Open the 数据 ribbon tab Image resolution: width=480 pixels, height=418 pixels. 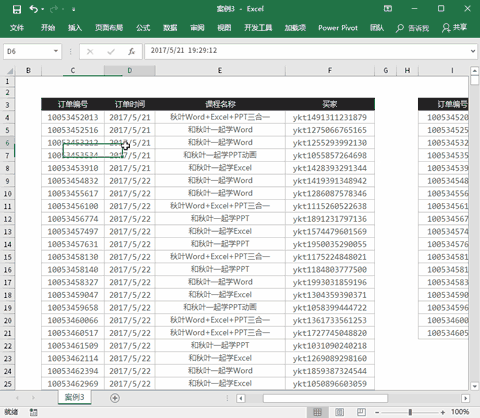click(170, 28)
